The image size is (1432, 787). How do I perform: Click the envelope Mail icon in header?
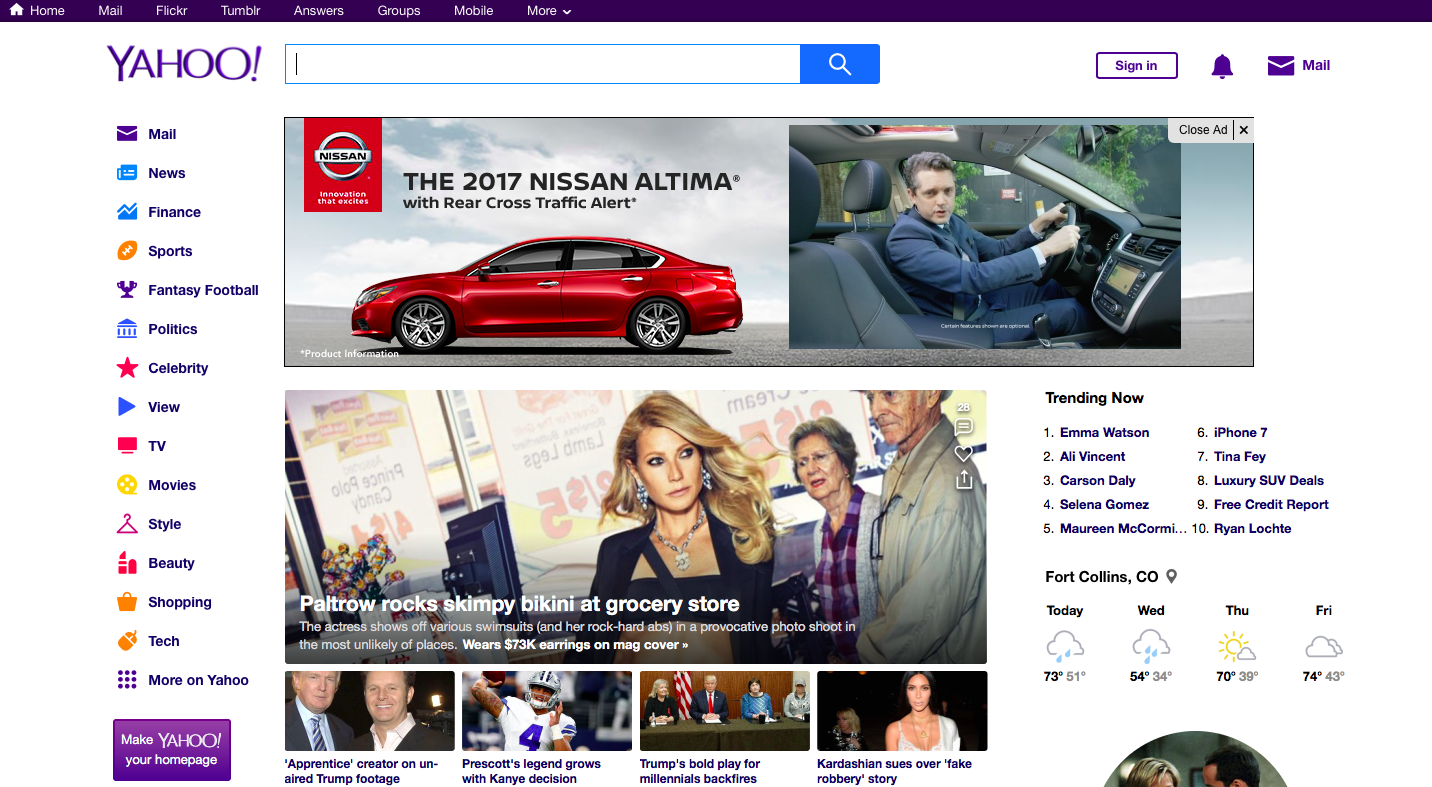click(1280, 66)
